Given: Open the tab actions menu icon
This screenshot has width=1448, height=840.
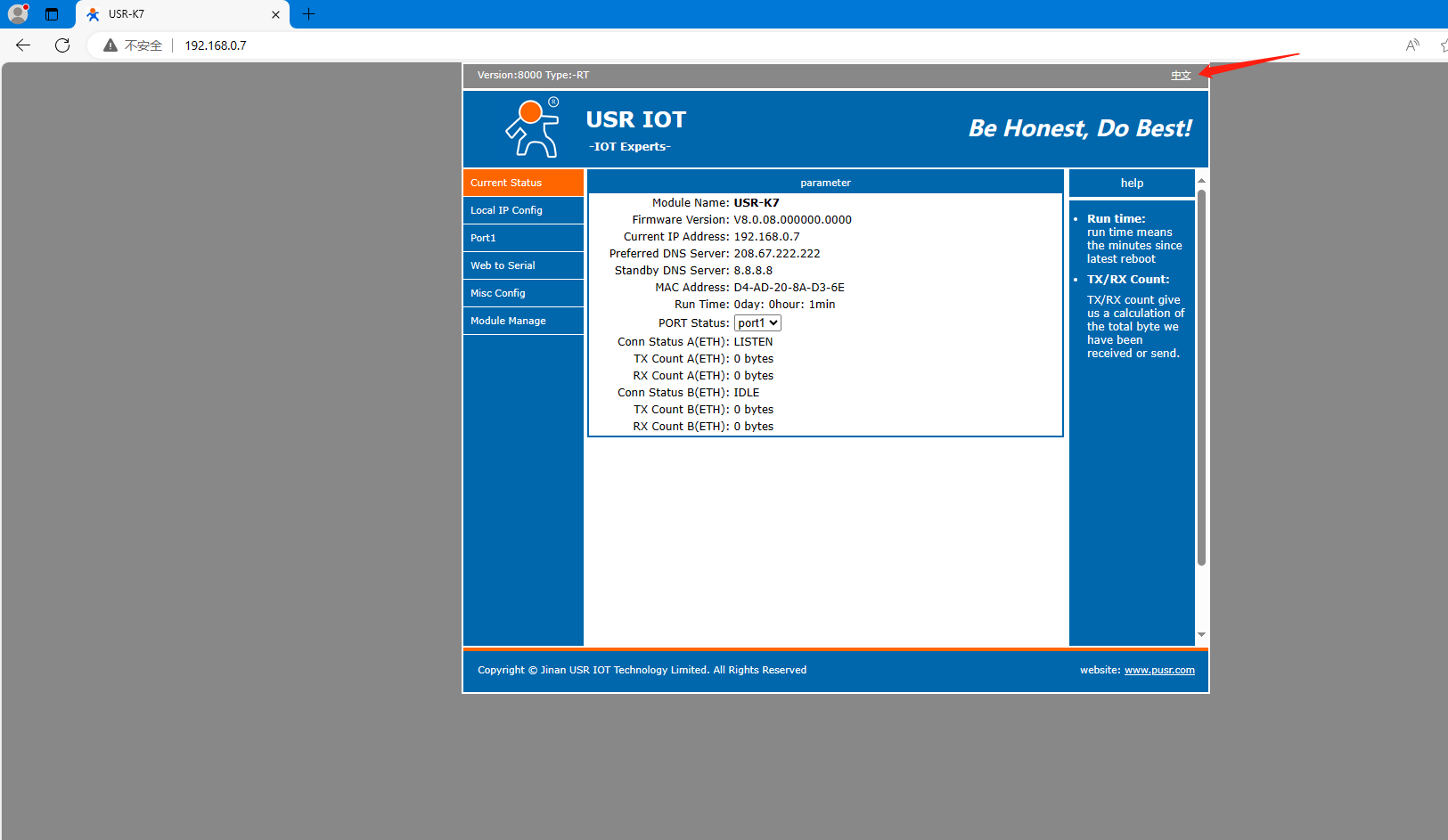Looking at the screenshot, I should 52,14.
